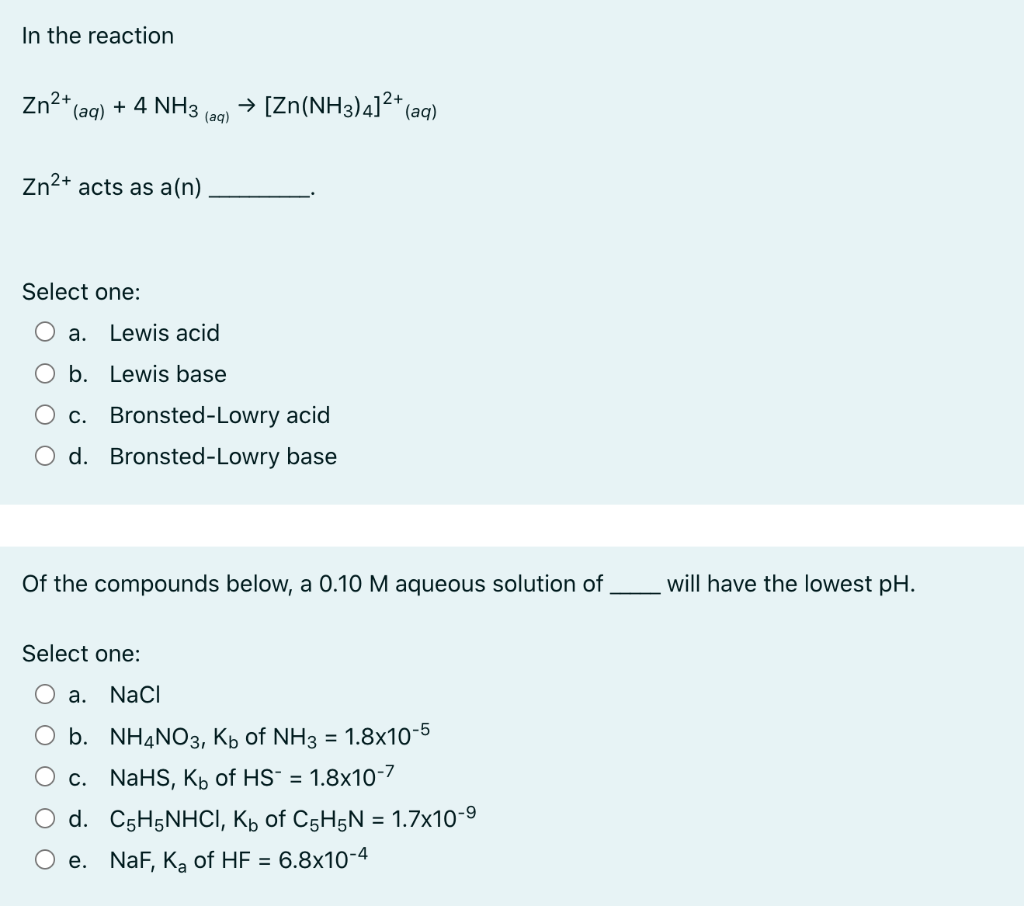Viewport: 1024px width, 906px height.
Task: Click the label text 'Lewis acid'
Action: coord(165,333)
